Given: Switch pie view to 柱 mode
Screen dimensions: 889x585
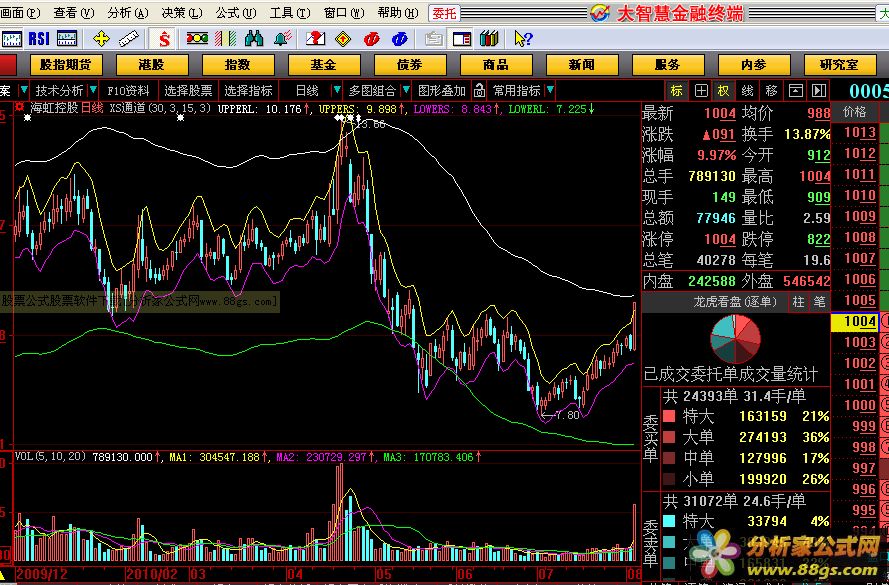Looking at the screenshot, I should [799, 302].
